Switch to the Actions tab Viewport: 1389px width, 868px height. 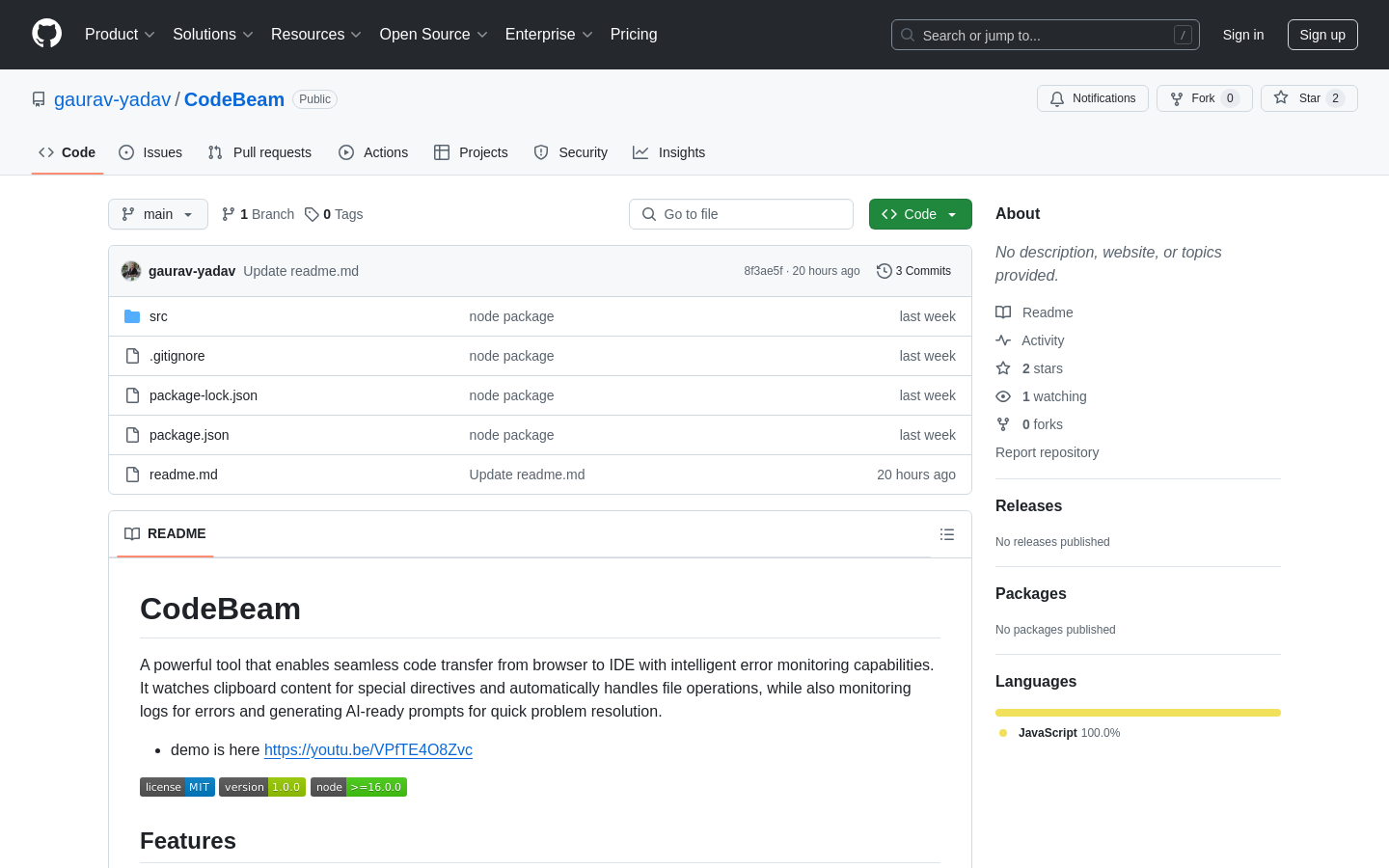pyautogui.click(x=373, y=152)
